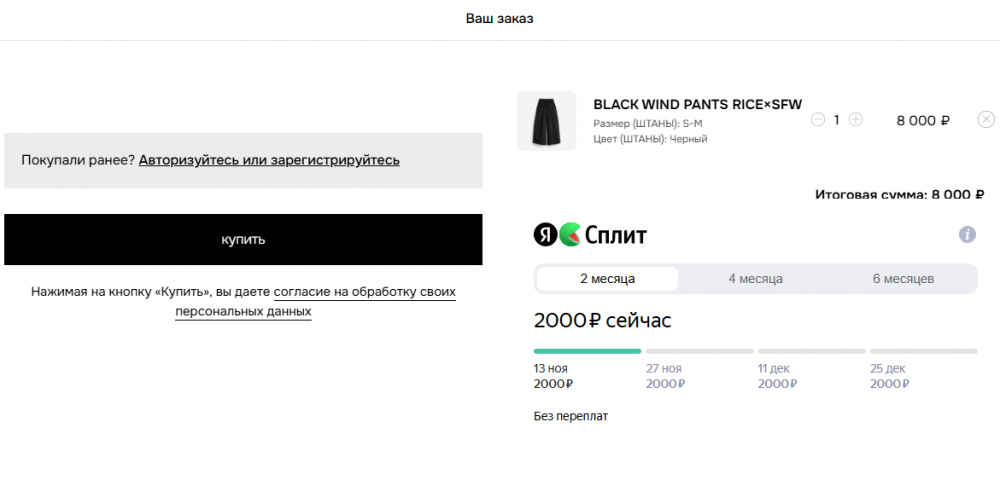Click the 'Итоговая сумма: 8 000 ₽' total
This screenshot has width=1000, height=497.
click(900, 195)
